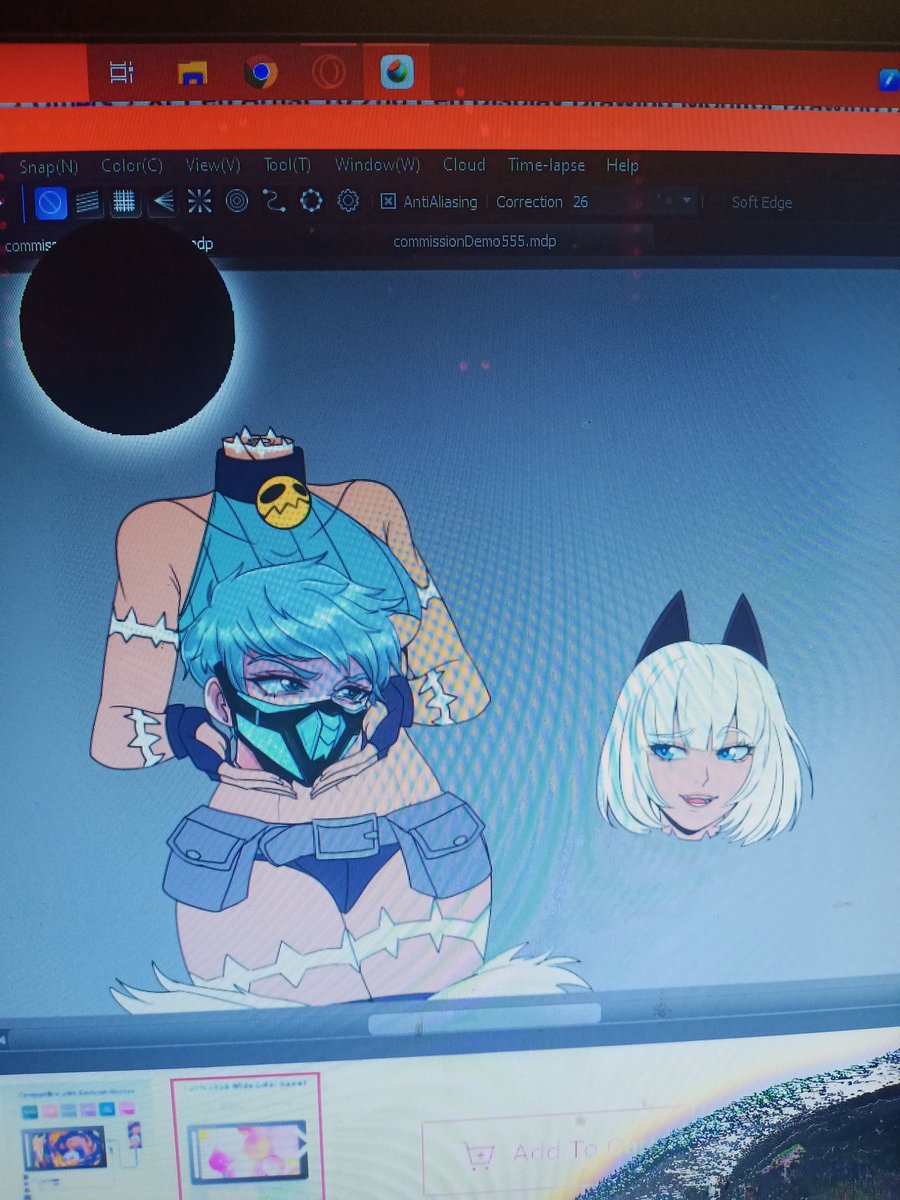Click the Correction value 26
The image size is (900, 1200).
coord(580,202)
